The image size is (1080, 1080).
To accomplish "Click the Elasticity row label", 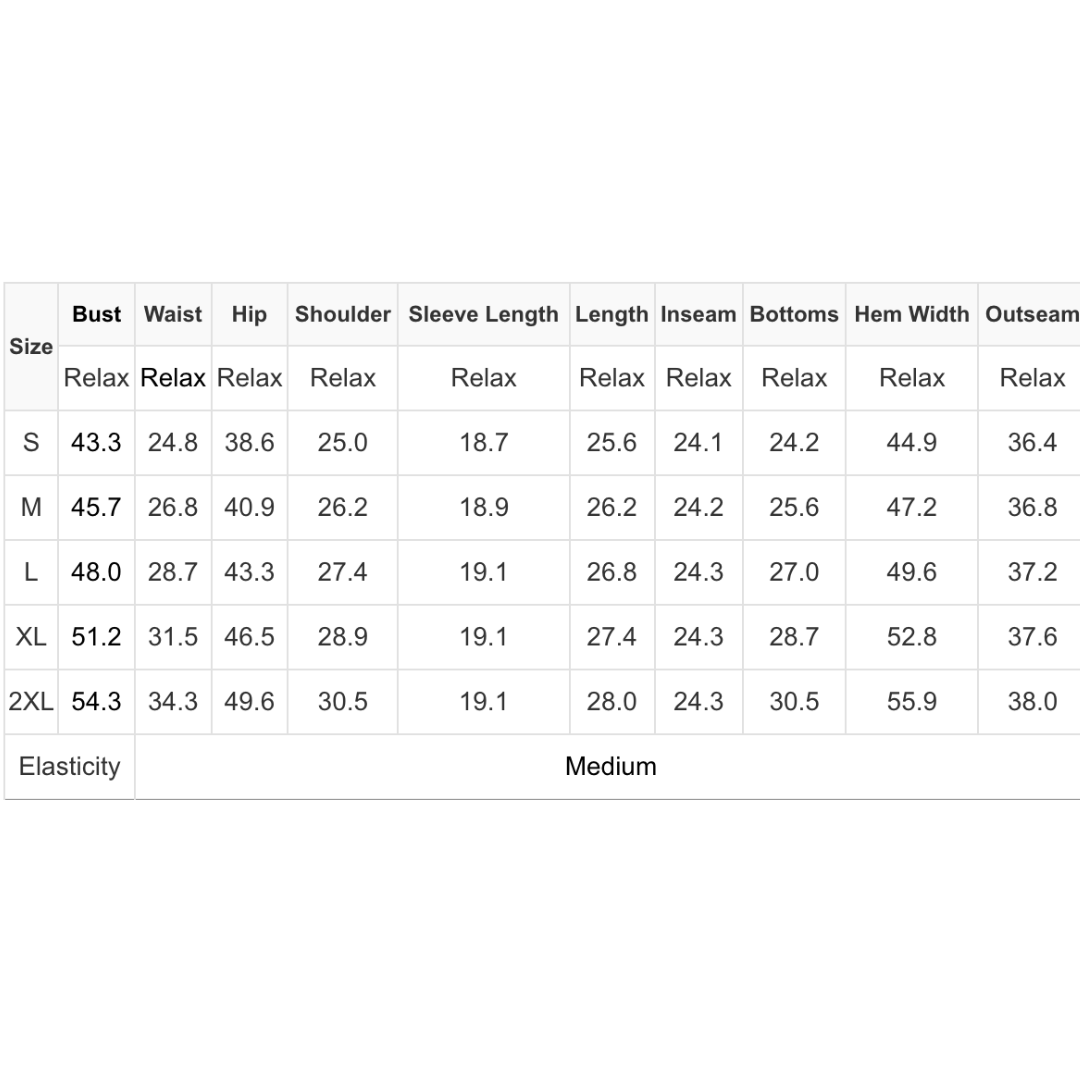I will point(69,767).
